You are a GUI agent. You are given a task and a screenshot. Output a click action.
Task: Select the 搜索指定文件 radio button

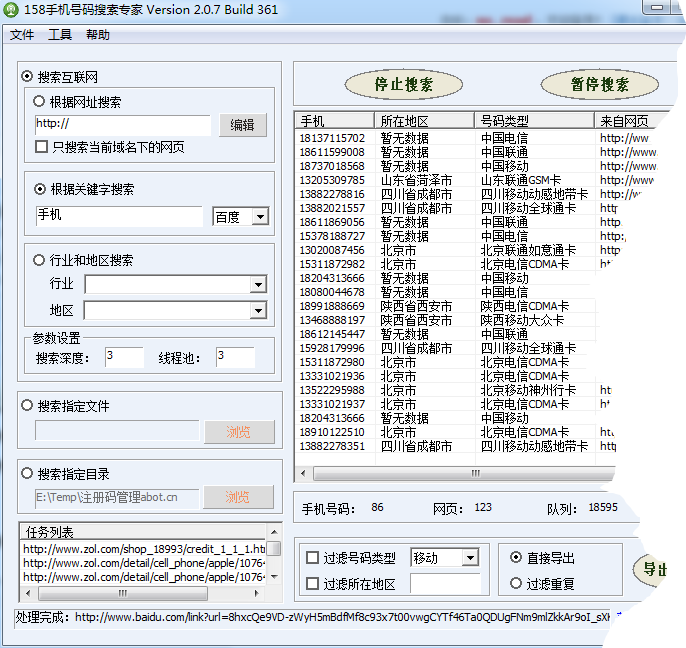27,405
